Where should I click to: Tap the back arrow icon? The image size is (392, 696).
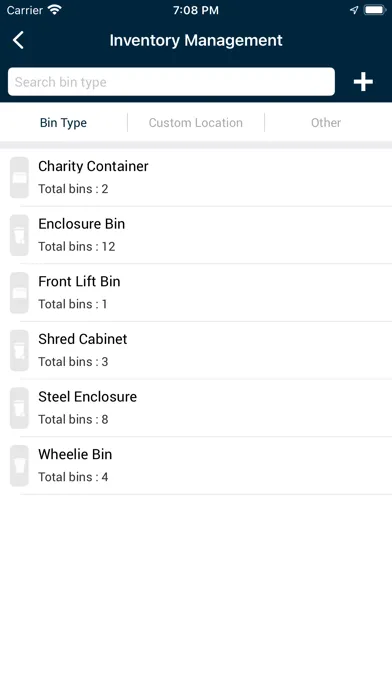(x=18, y=40)
